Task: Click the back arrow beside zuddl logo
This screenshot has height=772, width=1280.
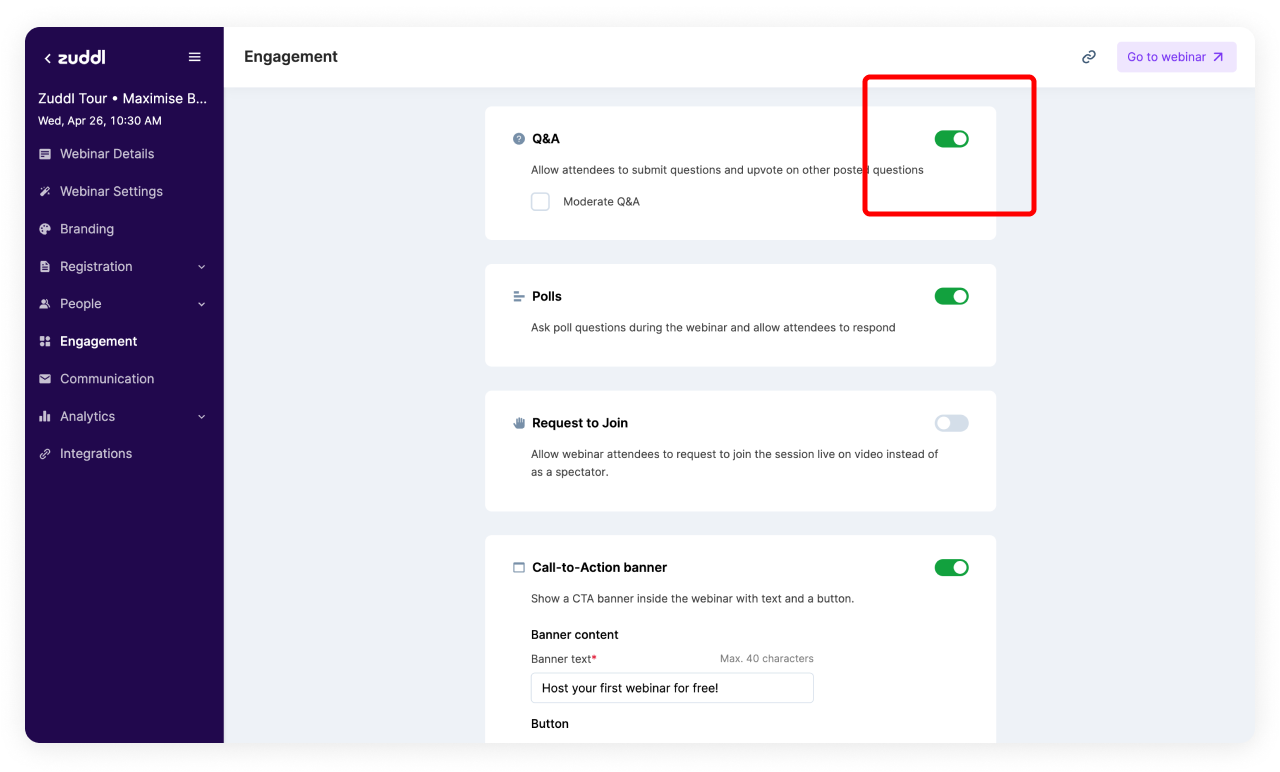Action: 47,58
